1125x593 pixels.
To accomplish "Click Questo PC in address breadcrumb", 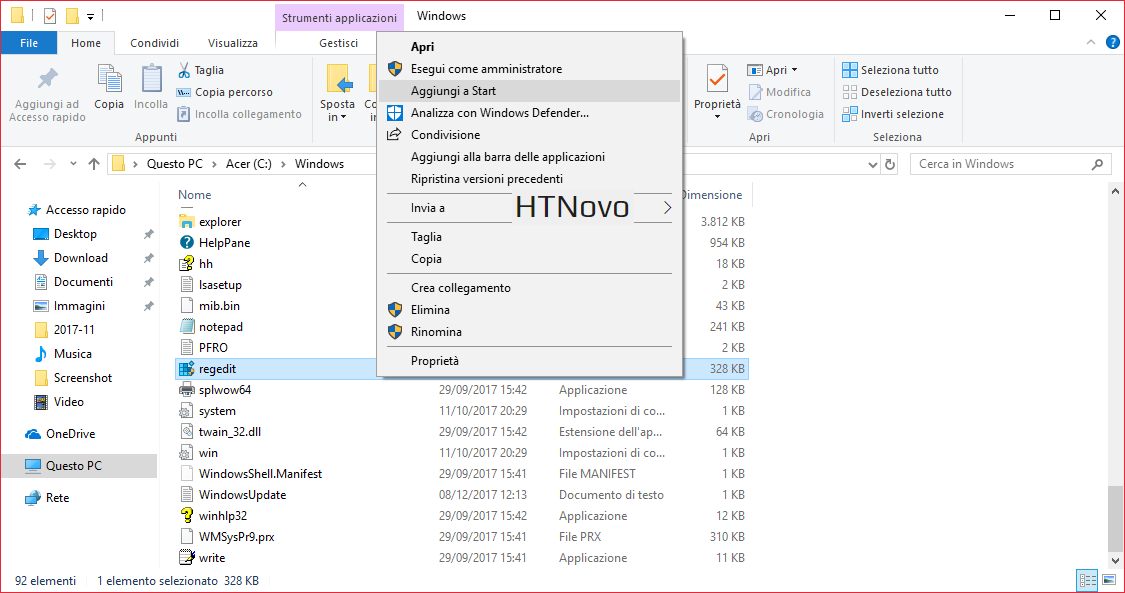I will point(174,163).
